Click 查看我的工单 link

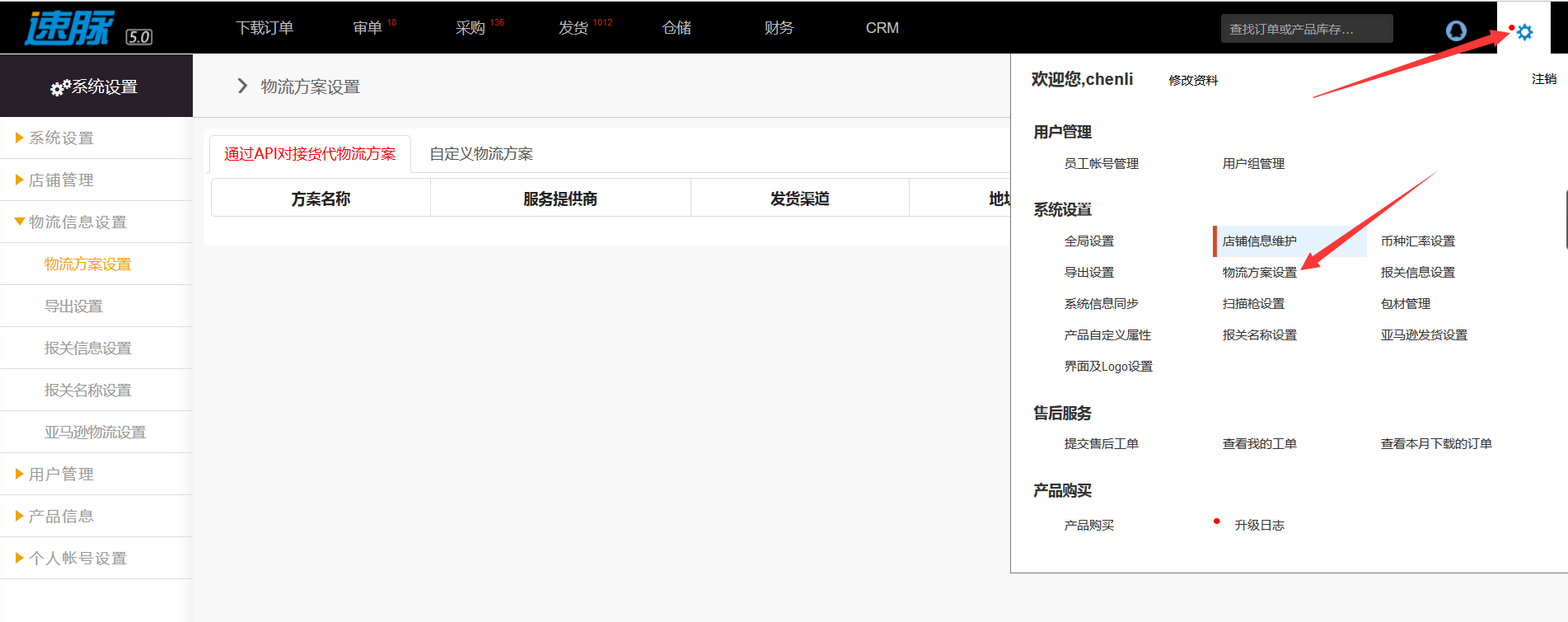1260,444
